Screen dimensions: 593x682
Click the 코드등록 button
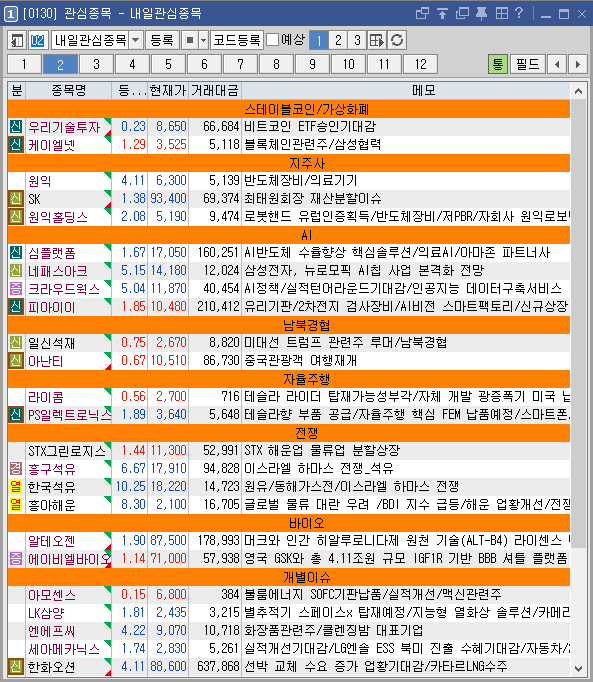pos(237,40)
